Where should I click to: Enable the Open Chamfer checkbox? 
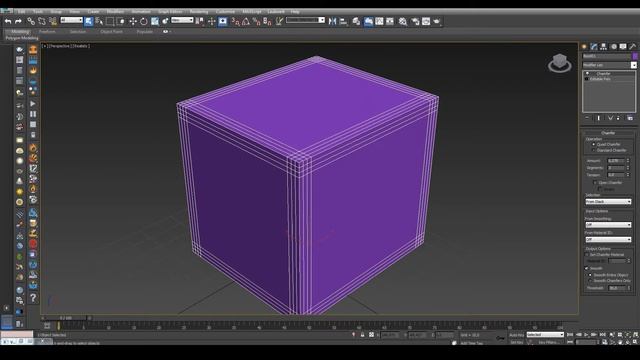[595, 182]
